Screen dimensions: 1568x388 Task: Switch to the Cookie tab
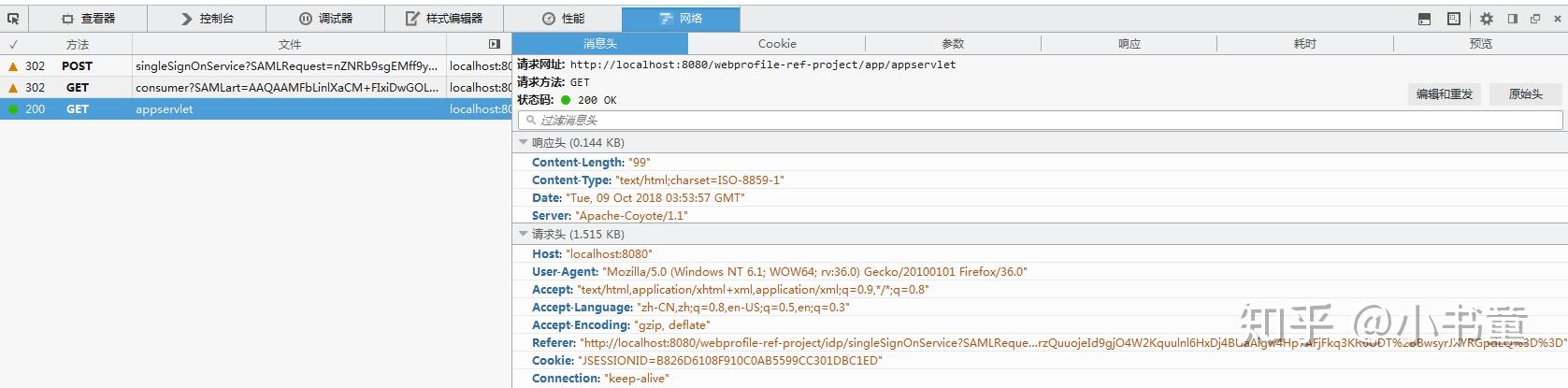(x=777, y=44)
